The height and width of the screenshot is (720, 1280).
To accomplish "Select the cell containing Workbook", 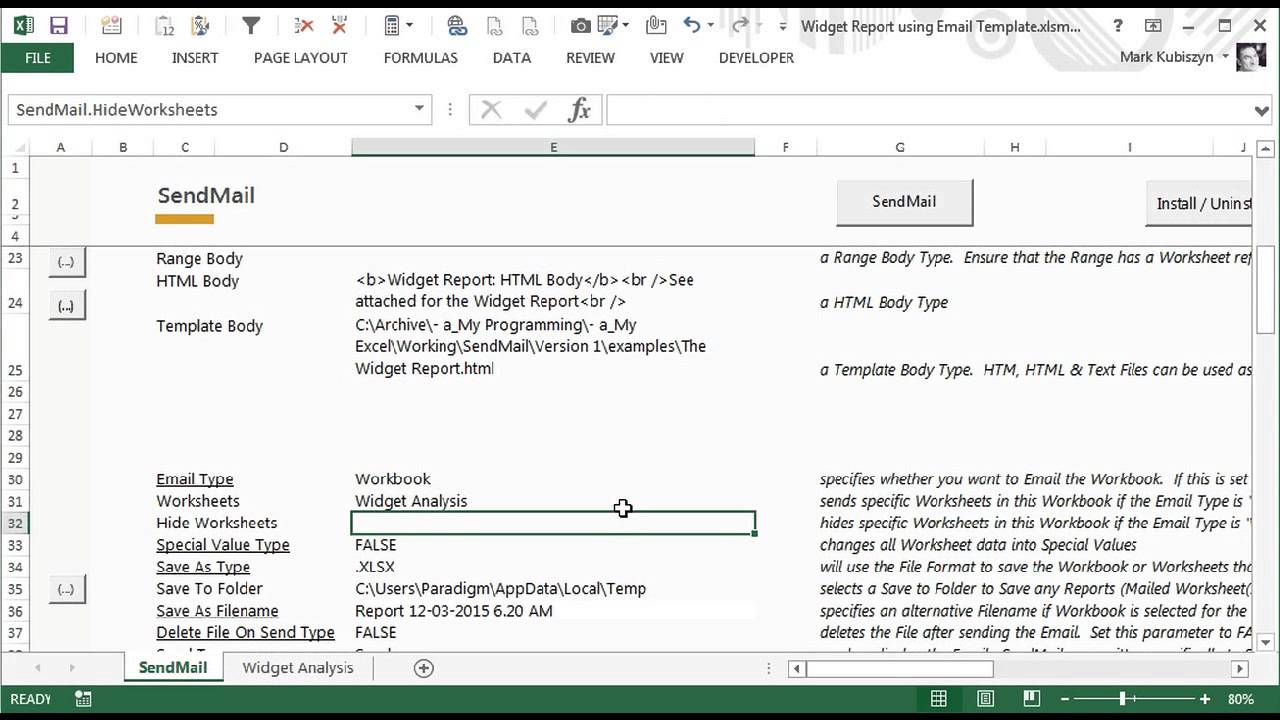I will click(x=553, y=479).
